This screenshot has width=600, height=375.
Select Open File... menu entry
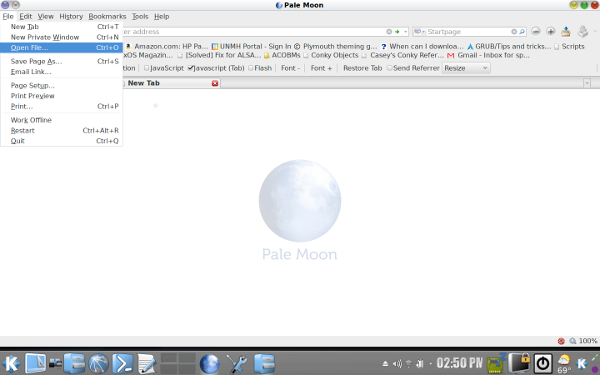[61, 47]
